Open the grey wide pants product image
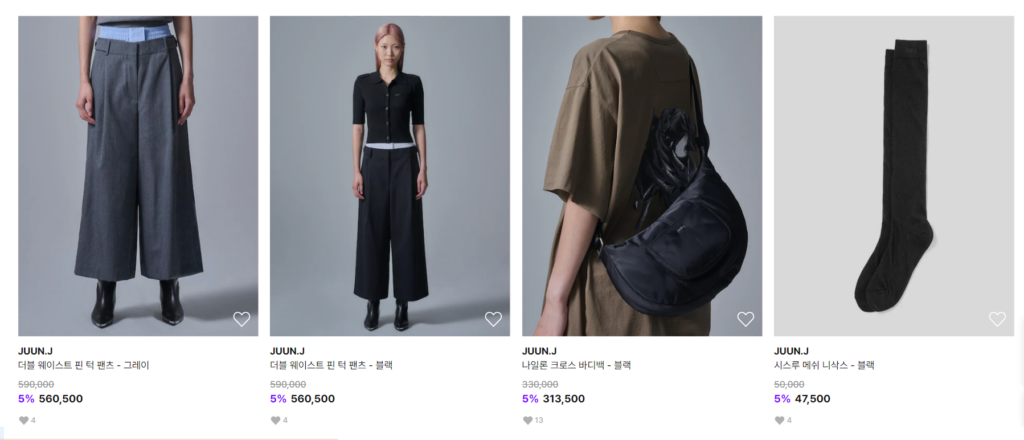1024x440 pixels. point(138,176)
